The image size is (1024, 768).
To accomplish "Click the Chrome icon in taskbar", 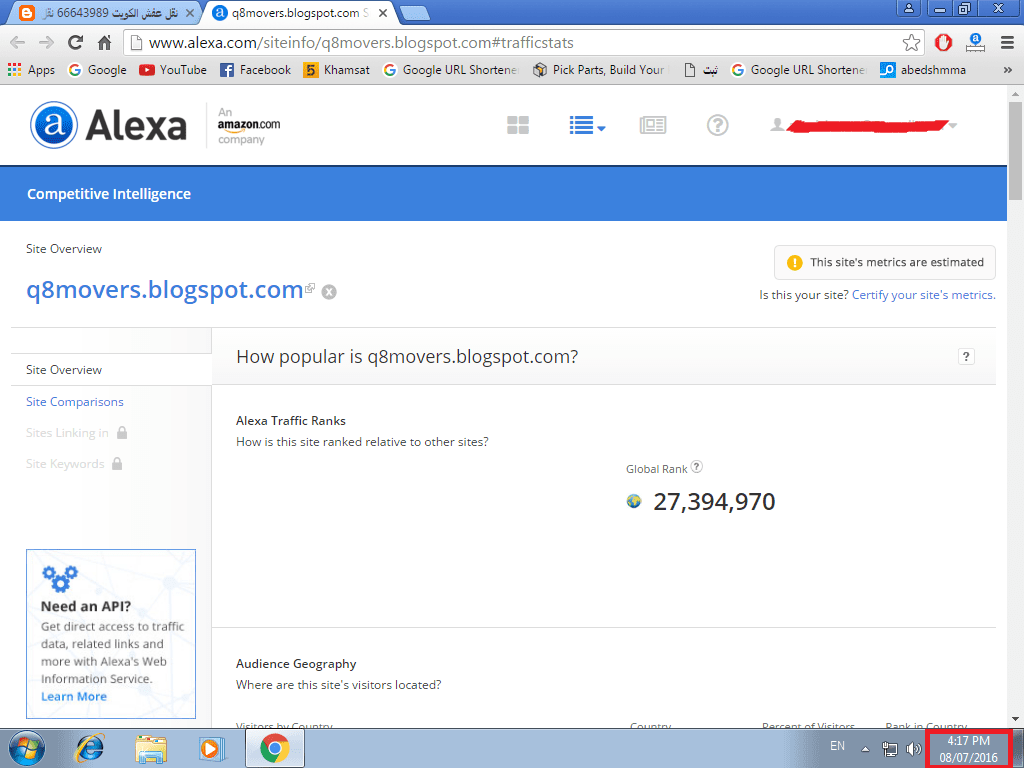I will (275, 748).
